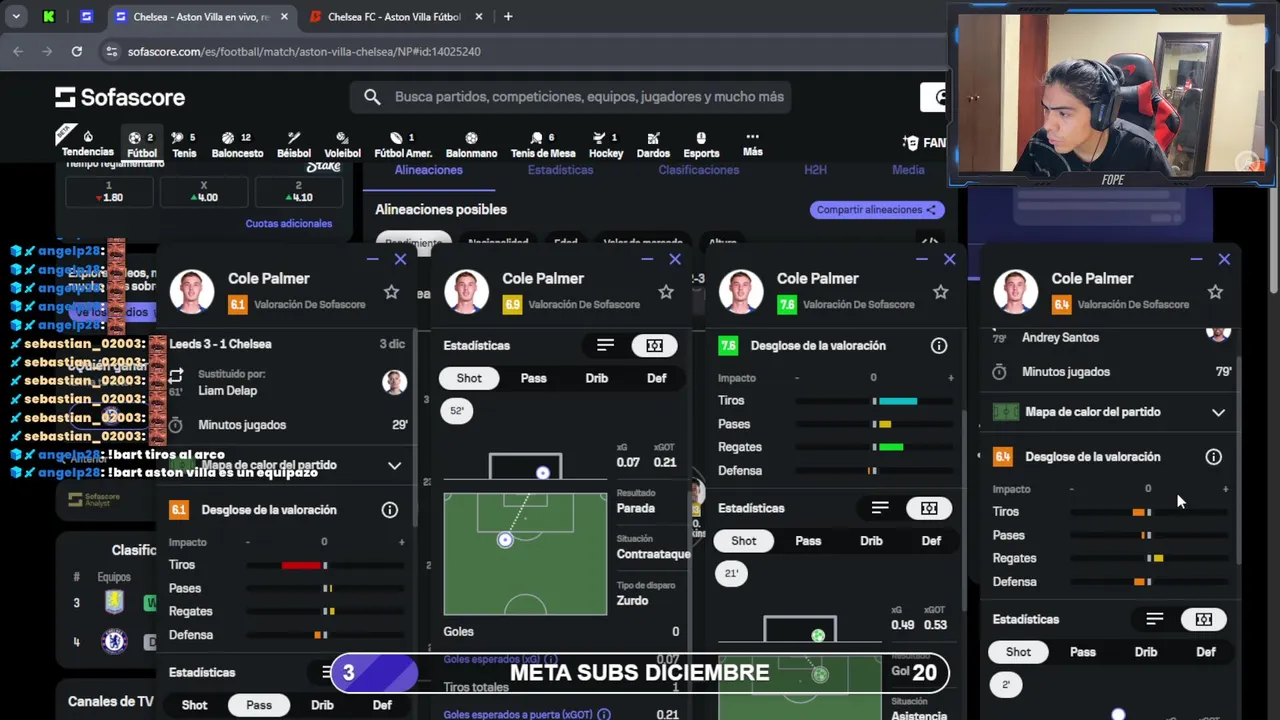
Task: Select the Fútbol sport icon
Action: click(x=141, y=144)
